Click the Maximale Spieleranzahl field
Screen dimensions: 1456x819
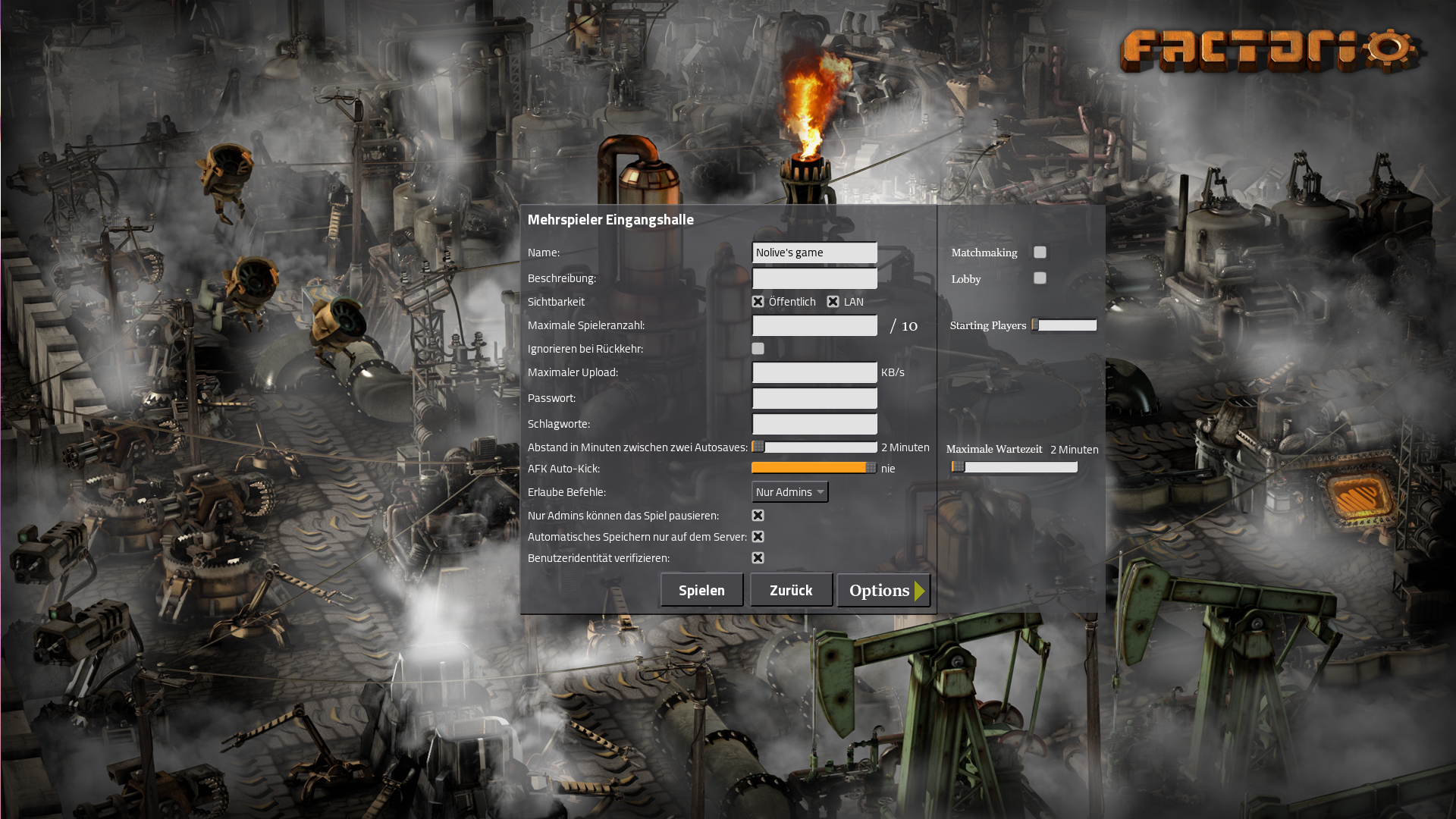814,325
